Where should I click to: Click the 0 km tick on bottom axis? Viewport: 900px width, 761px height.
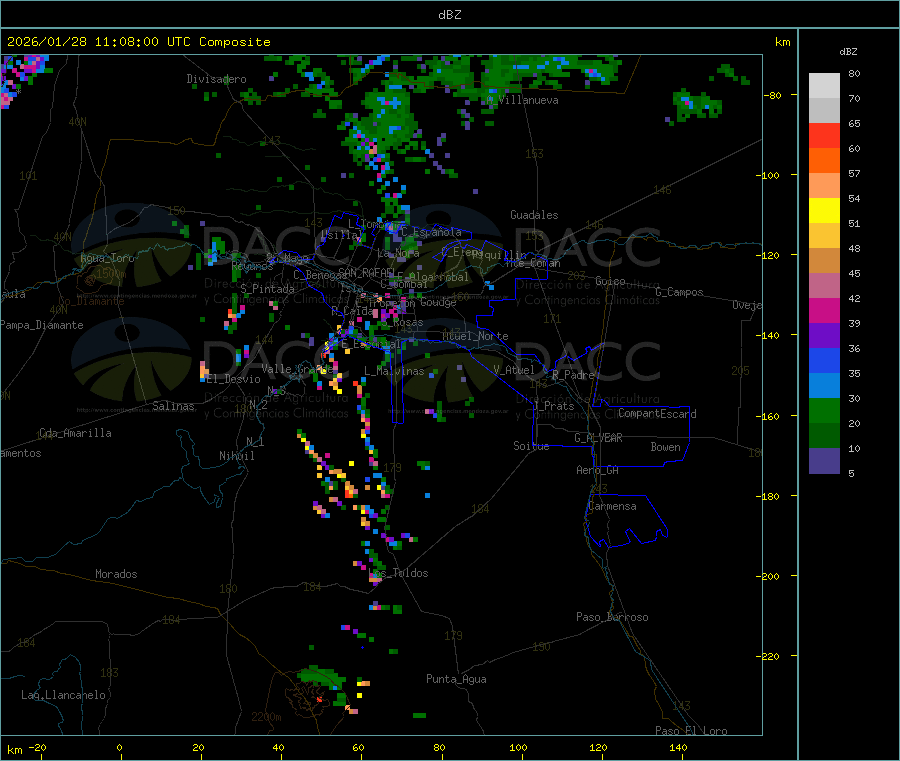pyautogui.click(x=119, y=748)
